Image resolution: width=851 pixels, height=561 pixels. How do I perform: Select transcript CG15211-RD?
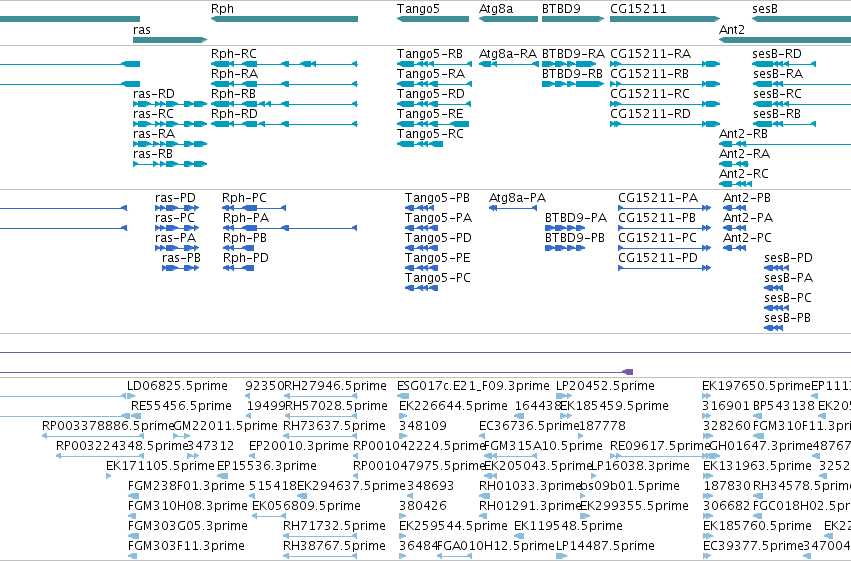point(665,124)
